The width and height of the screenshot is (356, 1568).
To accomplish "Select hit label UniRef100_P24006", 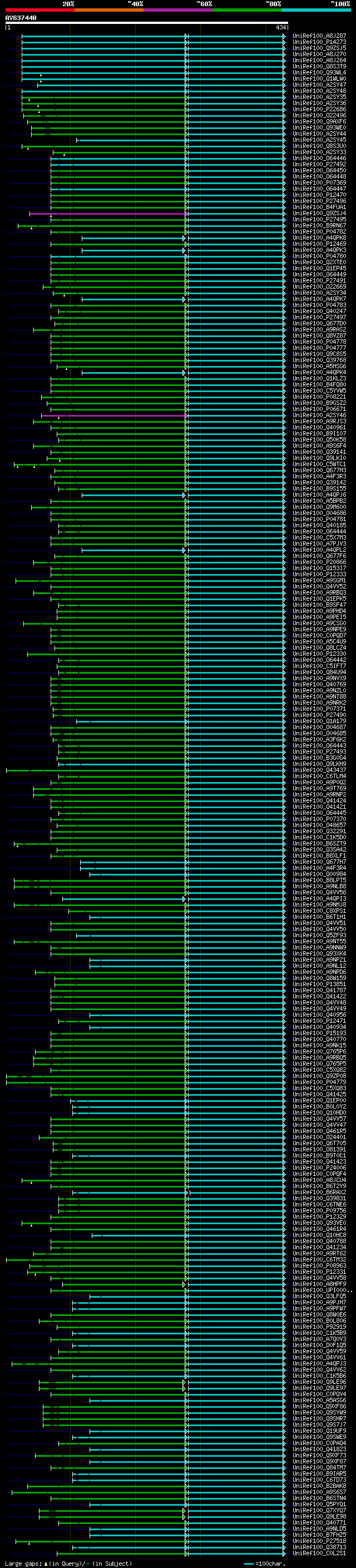I will [319, 1168].
